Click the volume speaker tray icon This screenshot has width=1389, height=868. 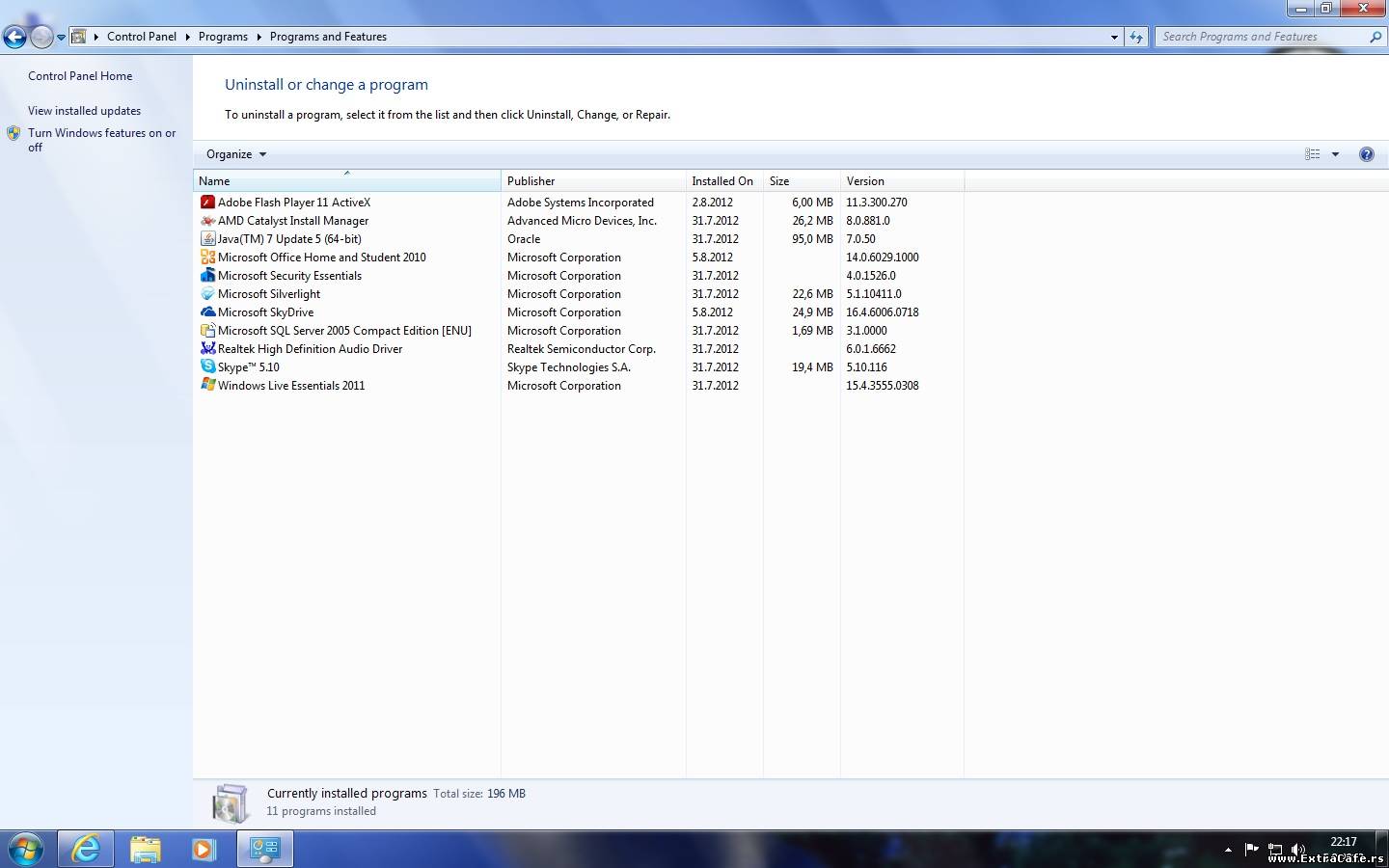point(1298,850)
